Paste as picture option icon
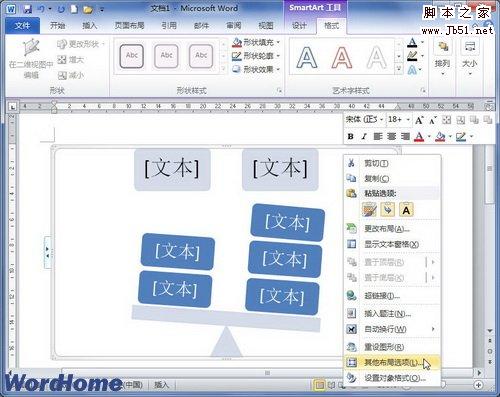The width and height of the screenshot is (500, 397). 388,210
